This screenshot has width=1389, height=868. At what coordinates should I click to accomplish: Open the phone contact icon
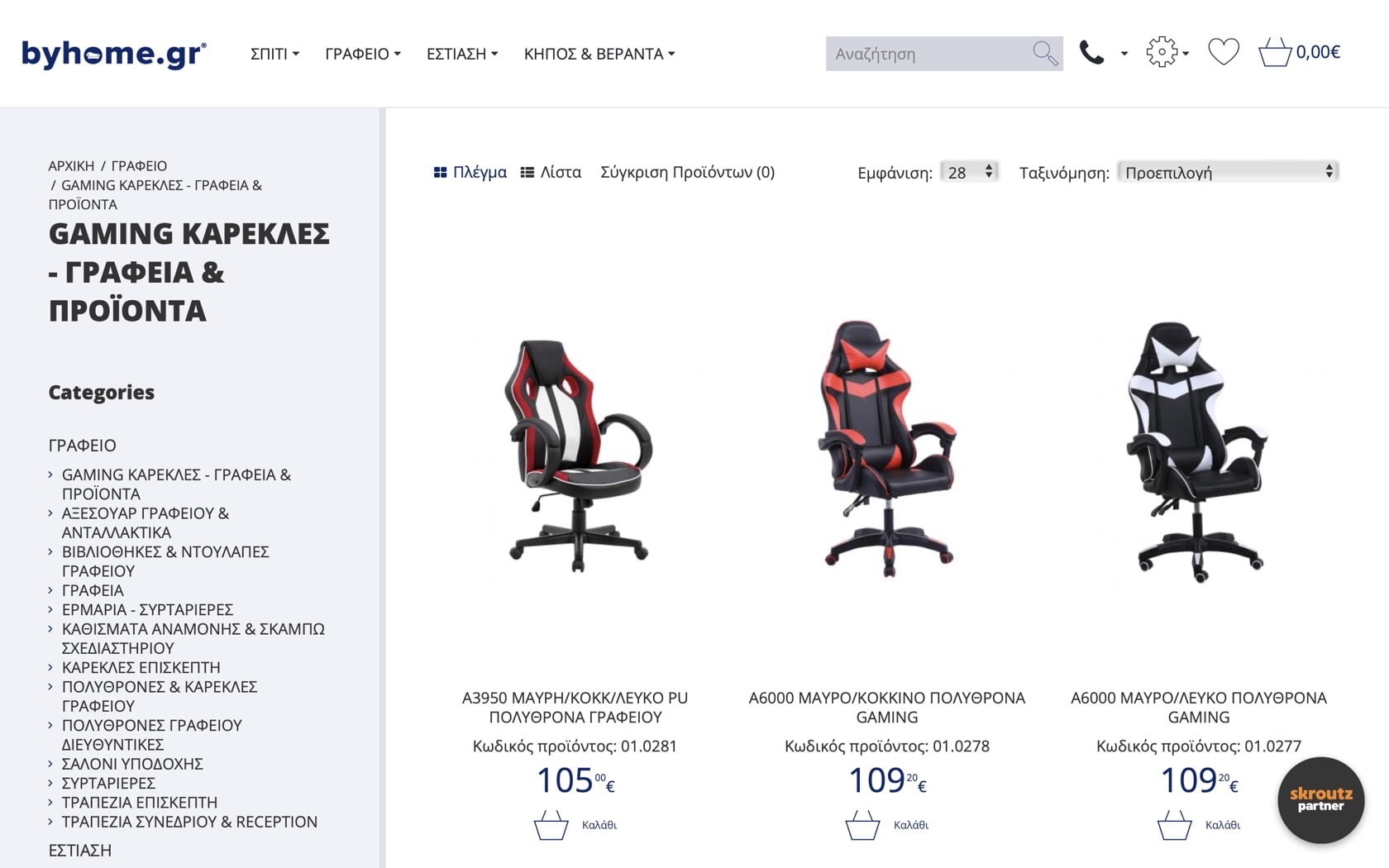pos(1091,53)
